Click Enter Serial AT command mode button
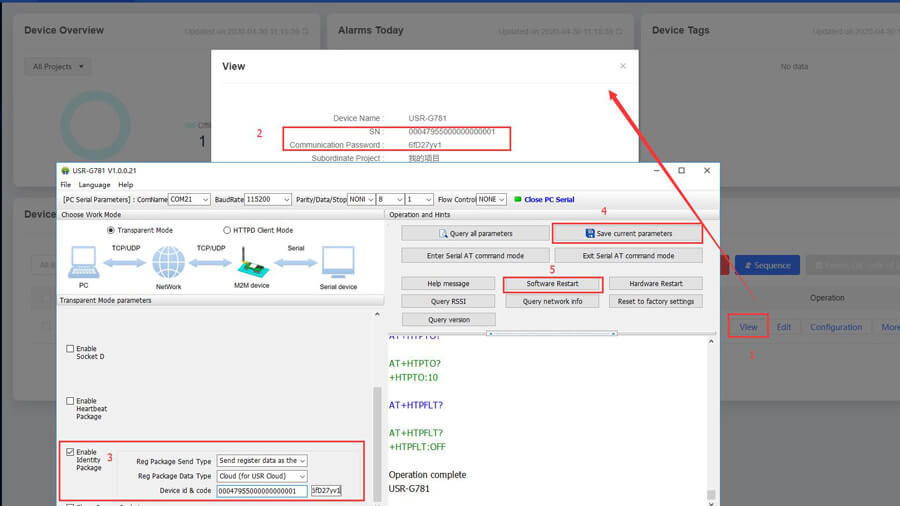The width and height of the screenshot is (900, 506). pyautogui.click(x=475, y=256)
